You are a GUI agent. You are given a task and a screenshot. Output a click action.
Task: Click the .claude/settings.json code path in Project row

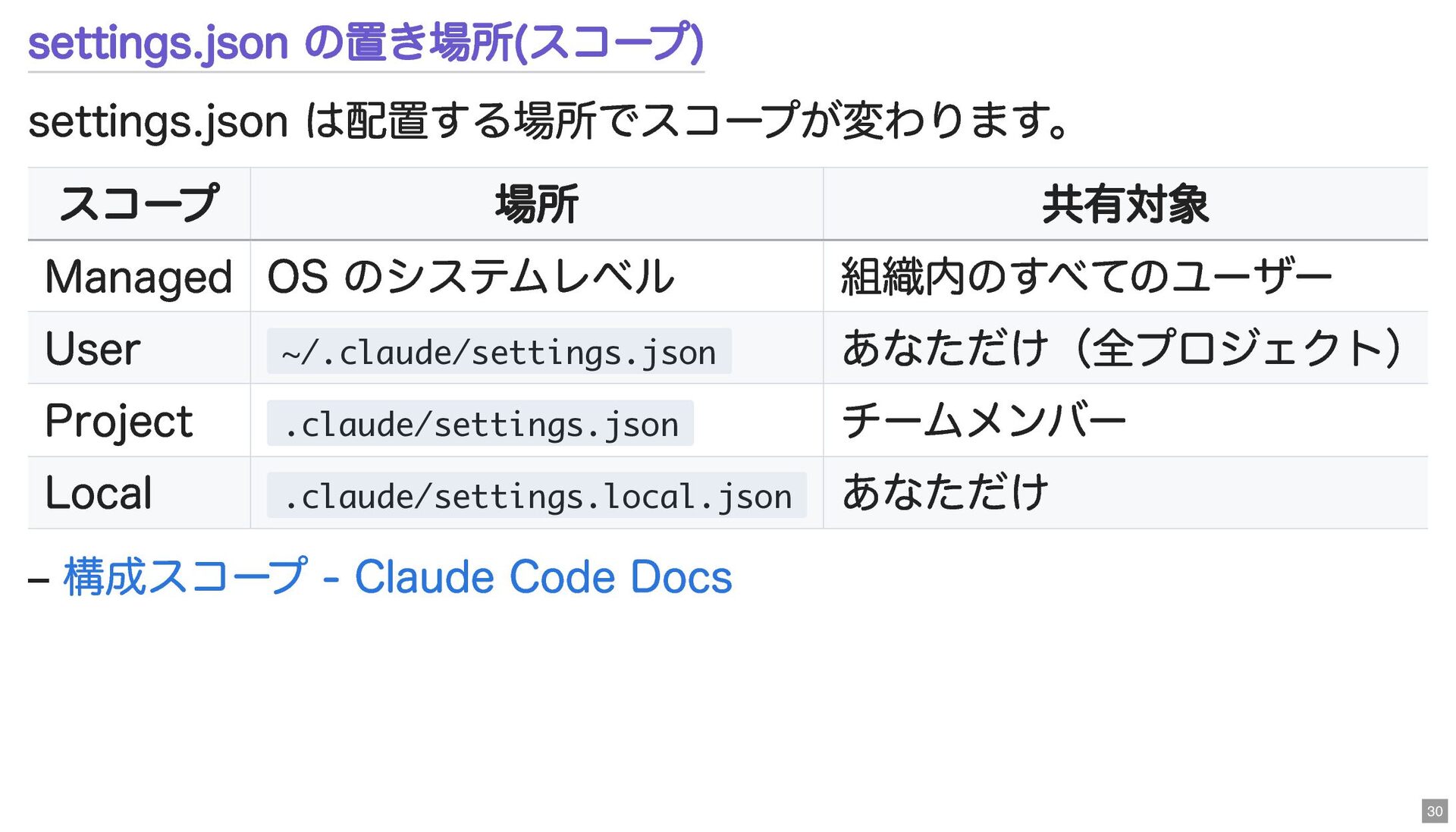pos(480,424)
